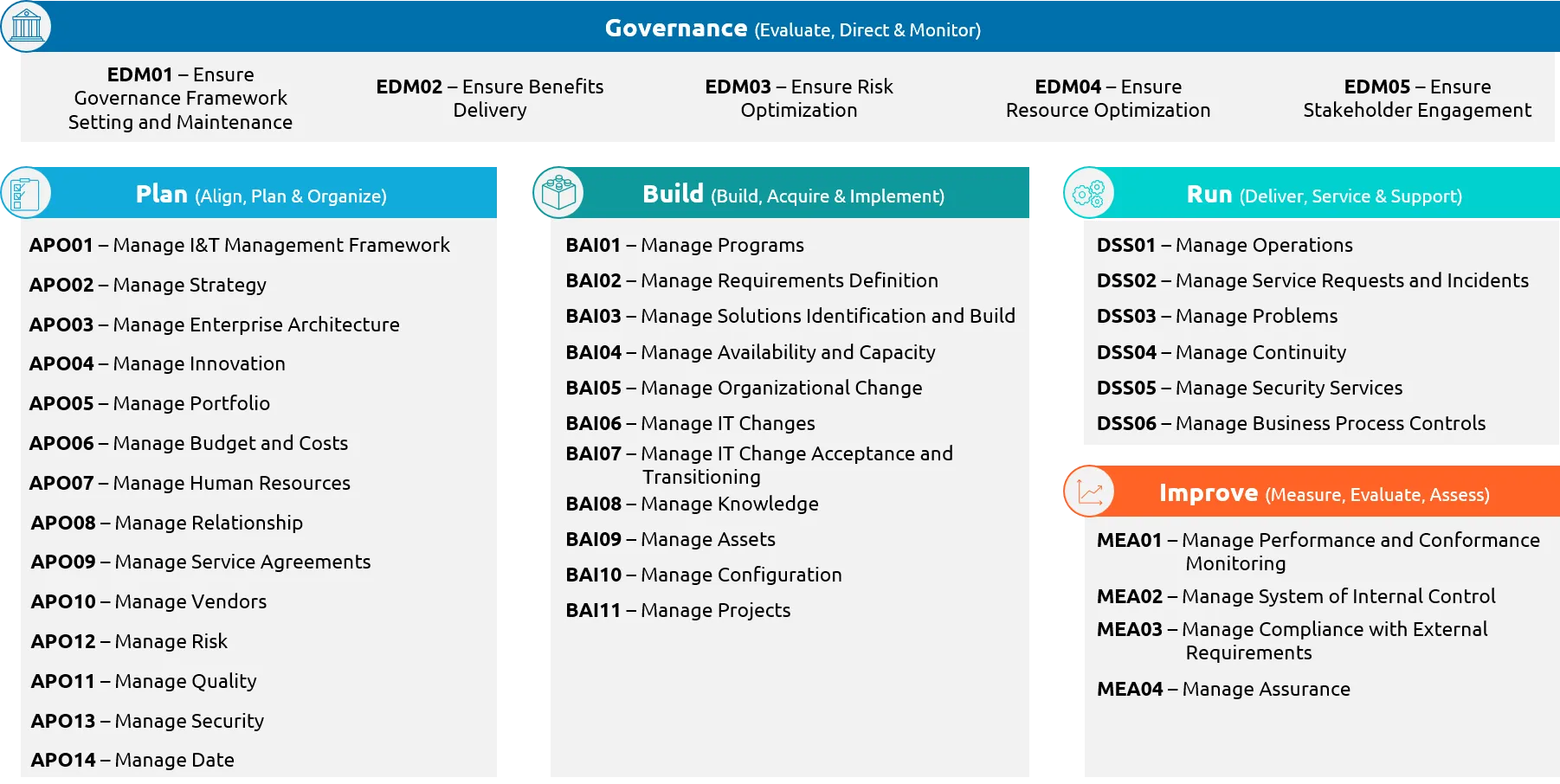Click MEA02 Manage System of Internal Control
The image size is (1560, 784).
point(1296,596)
